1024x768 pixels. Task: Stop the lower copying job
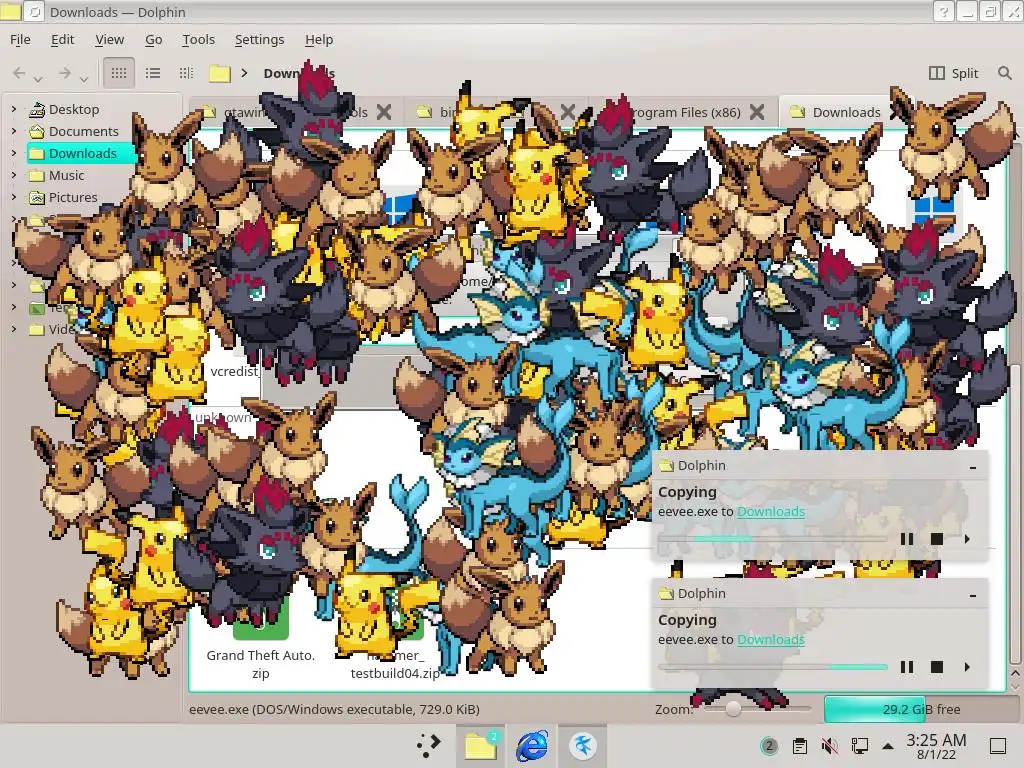[x=936, y=667]
